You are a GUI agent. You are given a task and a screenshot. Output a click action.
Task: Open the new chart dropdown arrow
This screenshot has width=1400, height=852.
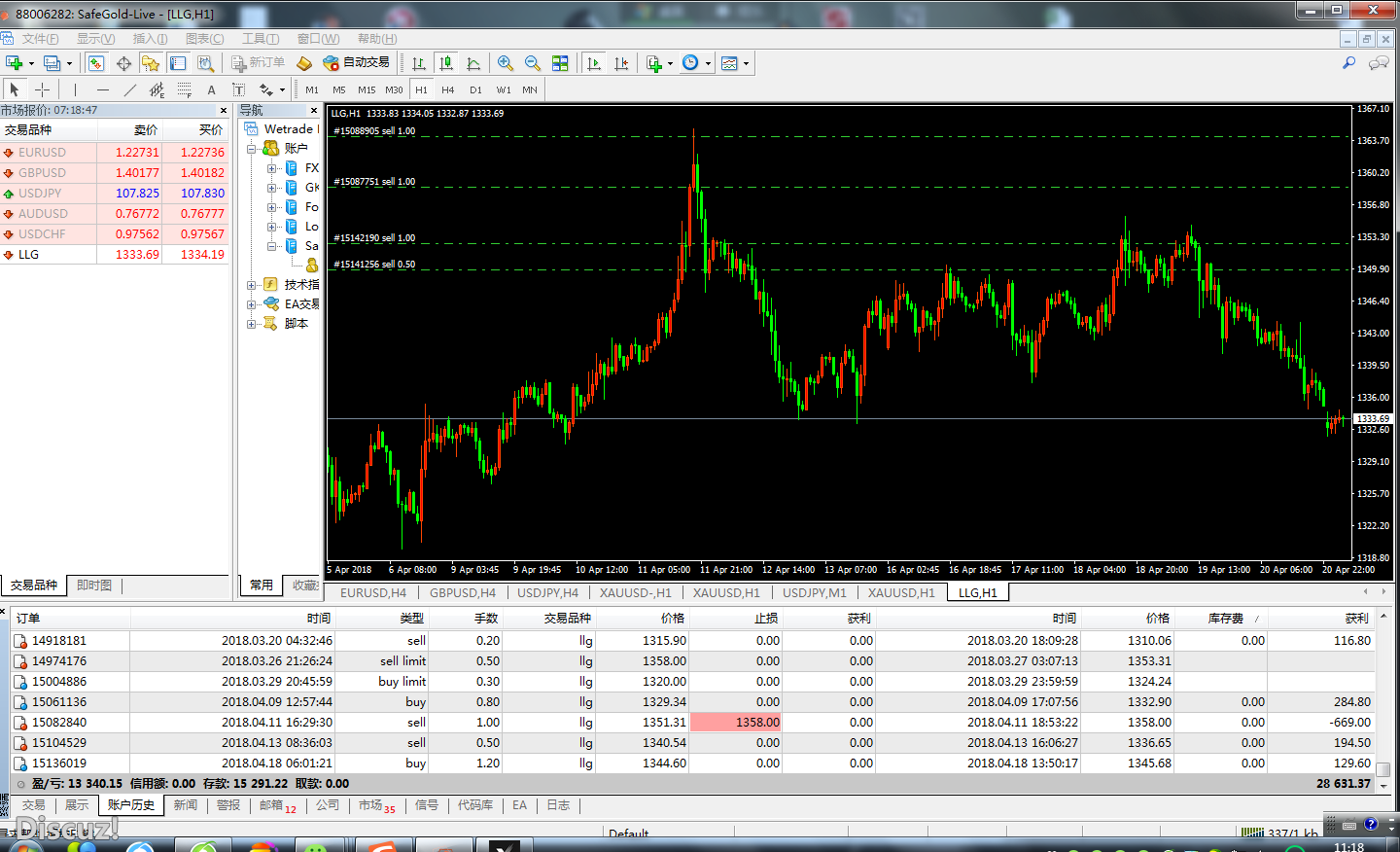(31, 64)
